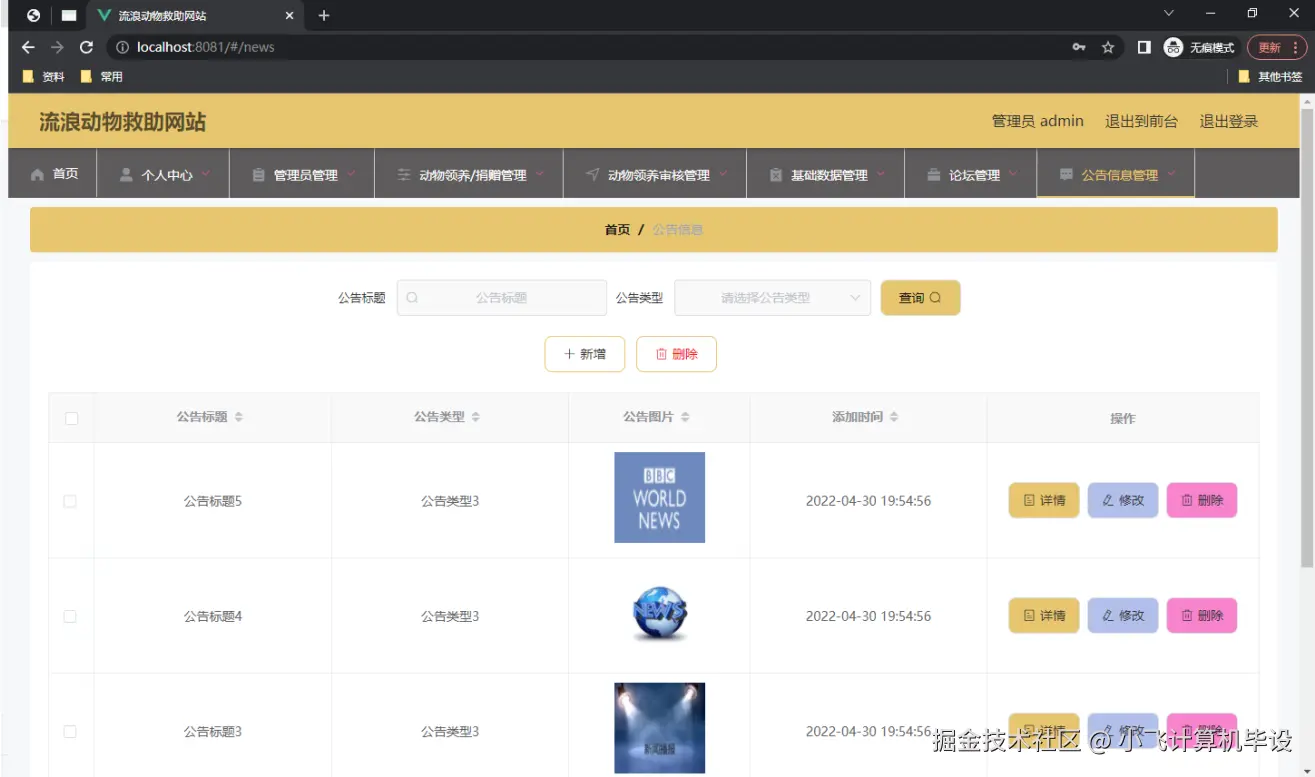Image resolution: width=1315 pixels, height=777 pixels.
Task: Click the search icon in 公告标题 field
Action: click(412, 298)
